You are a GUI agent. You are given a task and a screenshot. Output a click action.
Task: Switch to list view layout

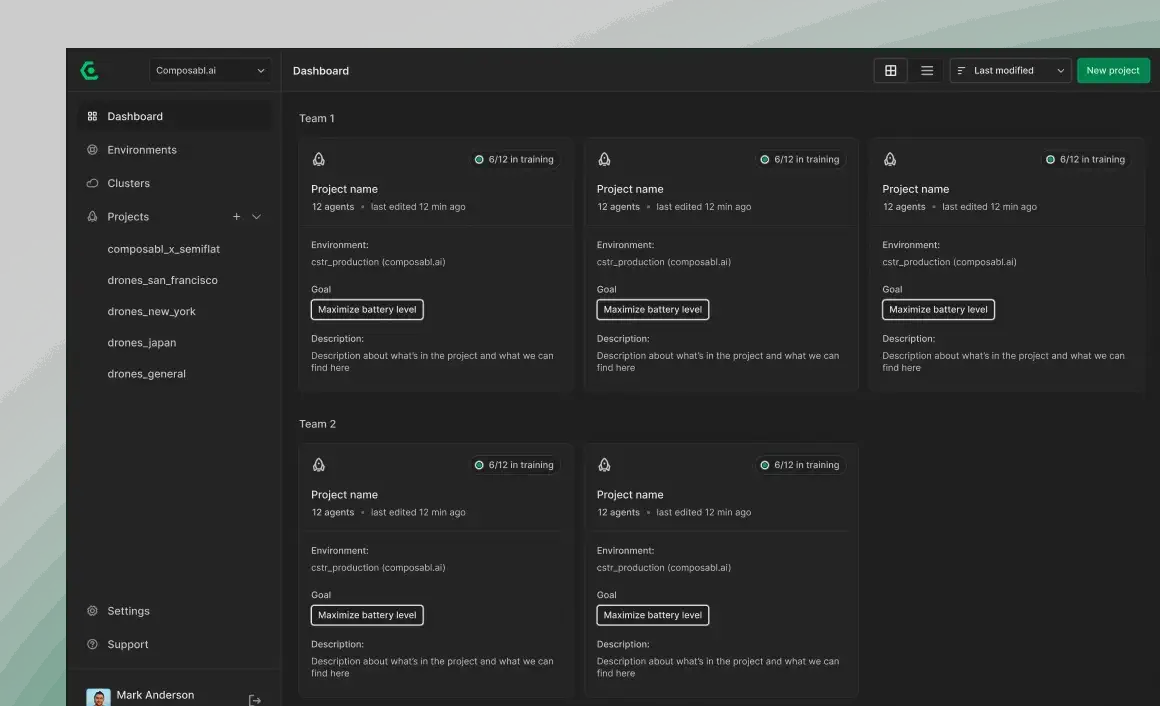pyautogui.click(x=927, y=70)
